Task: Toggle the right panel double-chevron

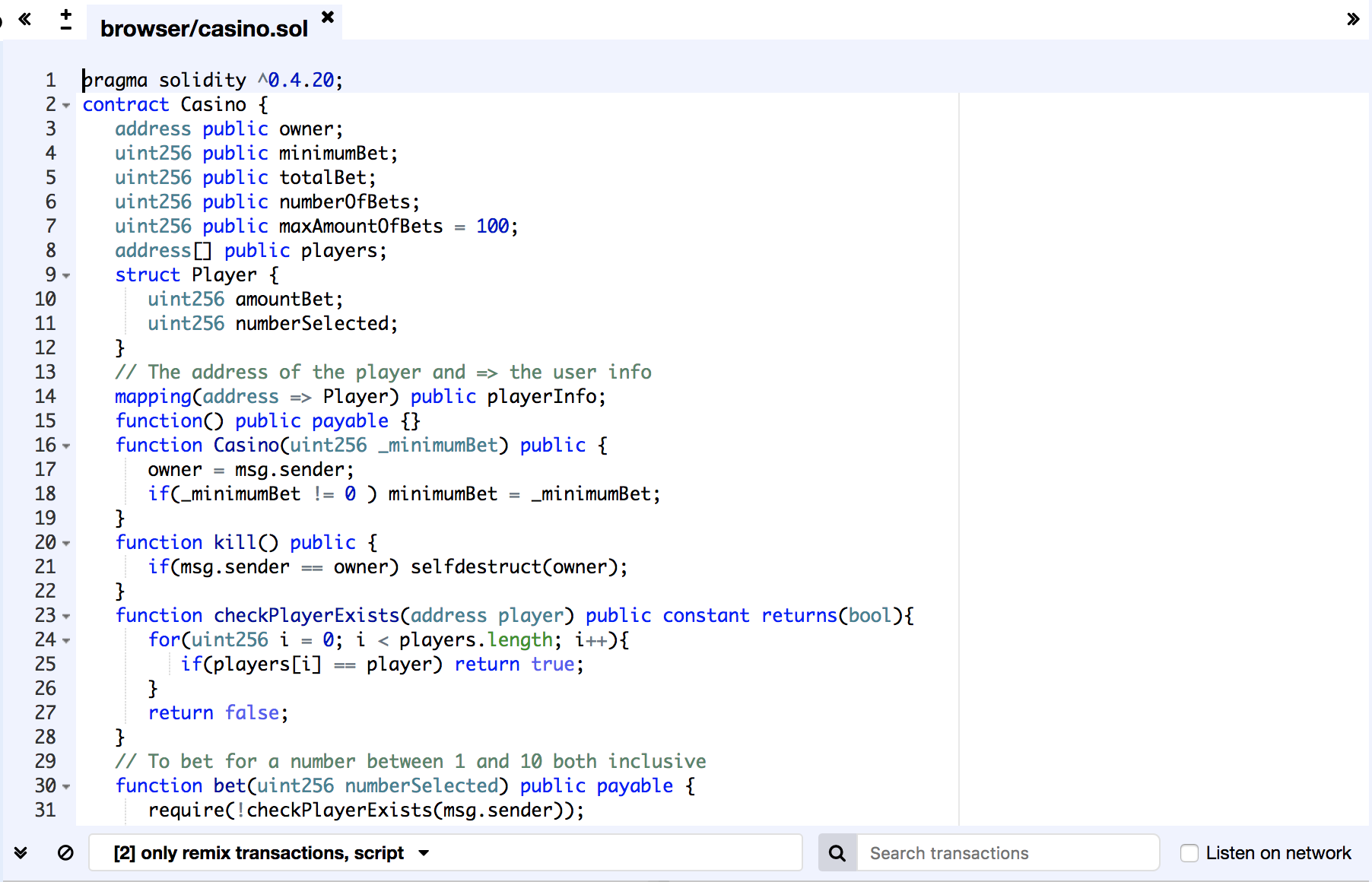Action: pyautogui.click(x=1353, y=19)
